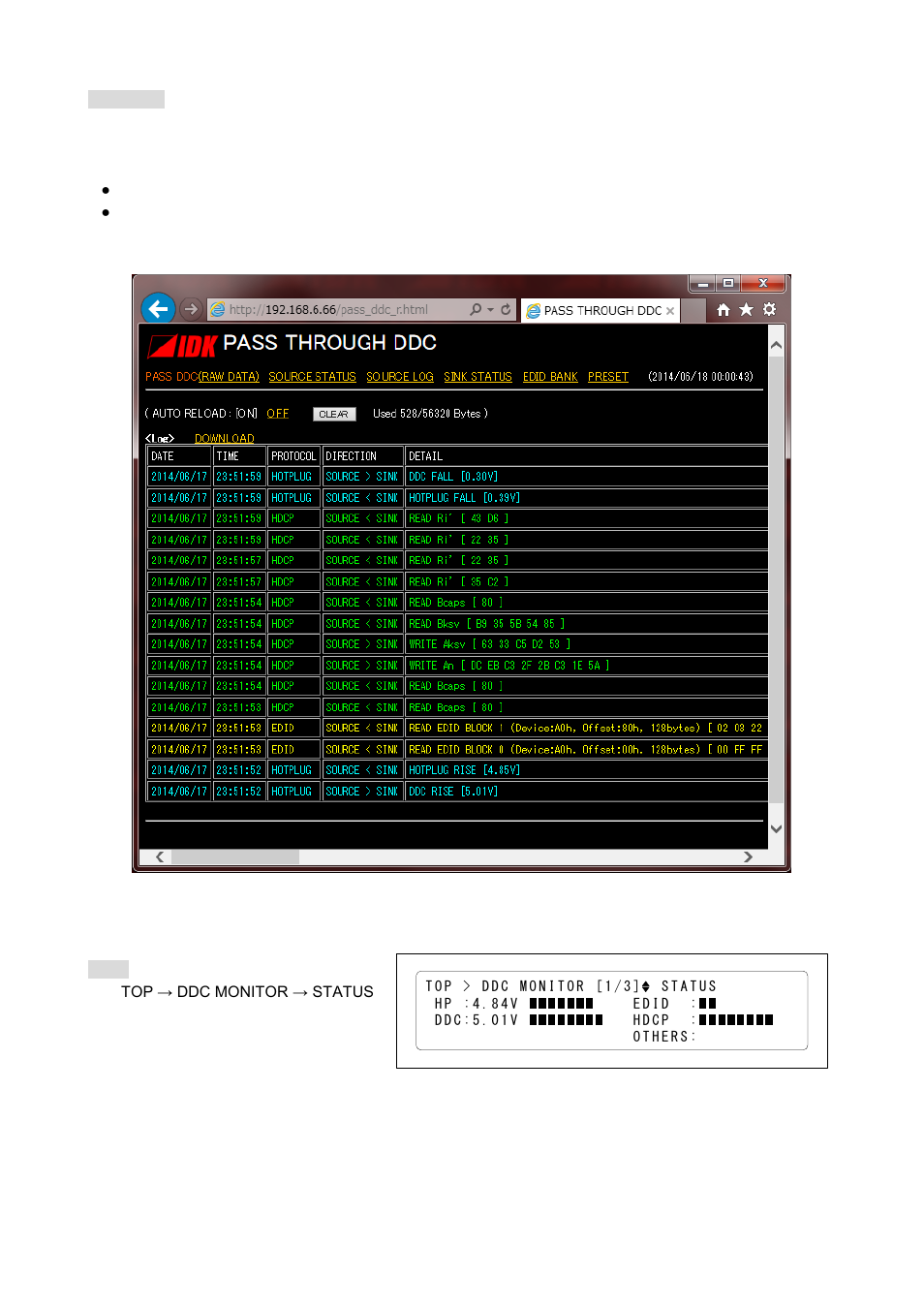Click the horizontal scrollbar thumb

[235, 856]
